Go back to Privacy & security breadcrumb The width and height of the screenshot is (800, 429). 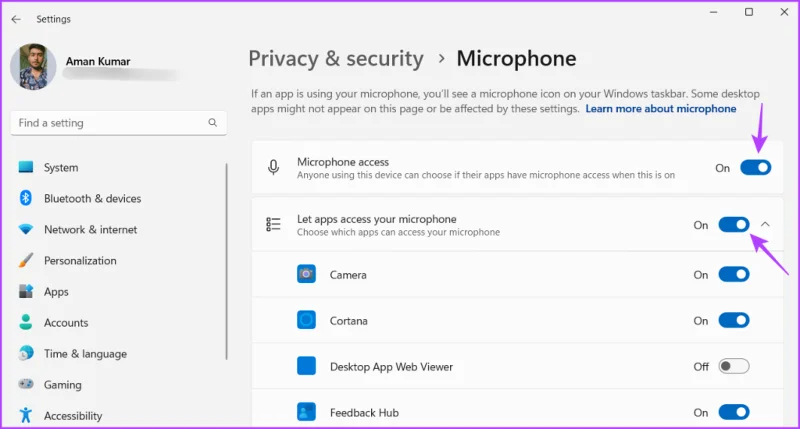(x=336, y=59)
